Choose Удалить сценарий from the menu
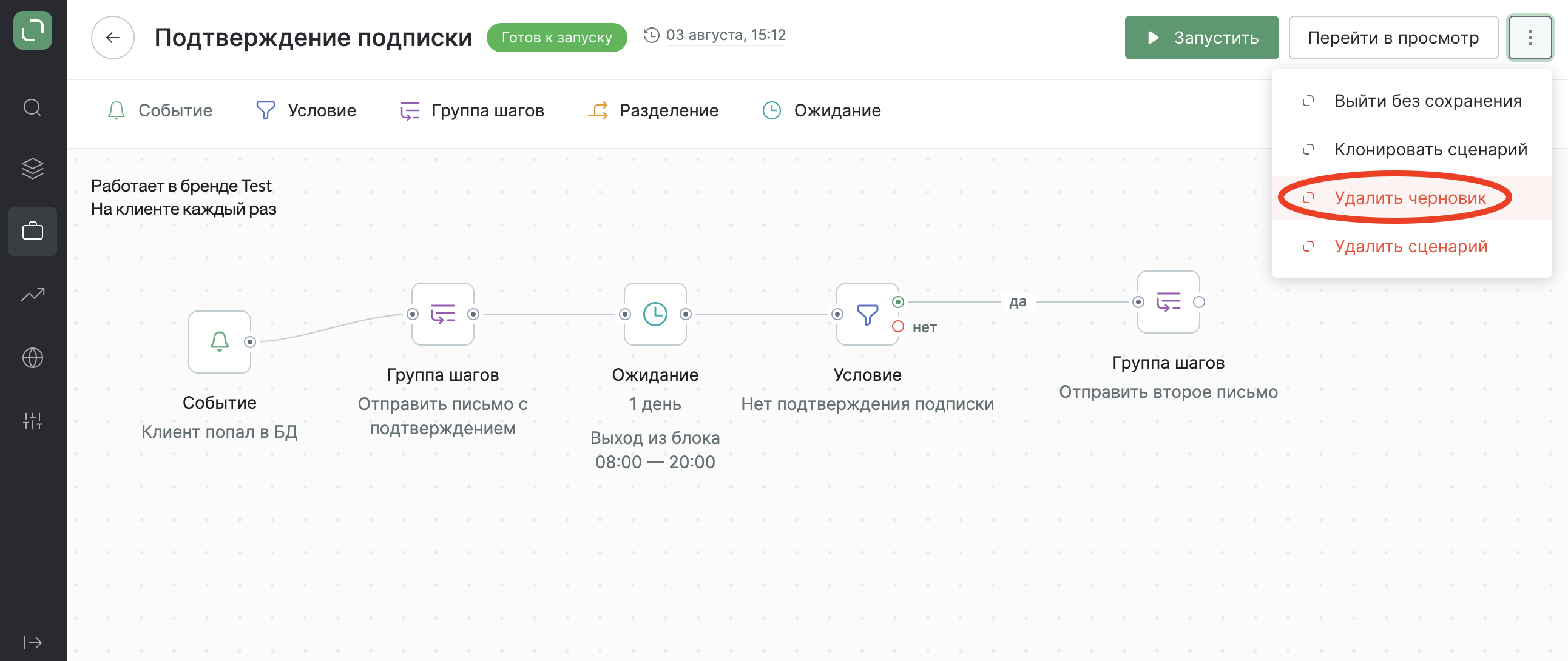 (x=1411, y=247)
